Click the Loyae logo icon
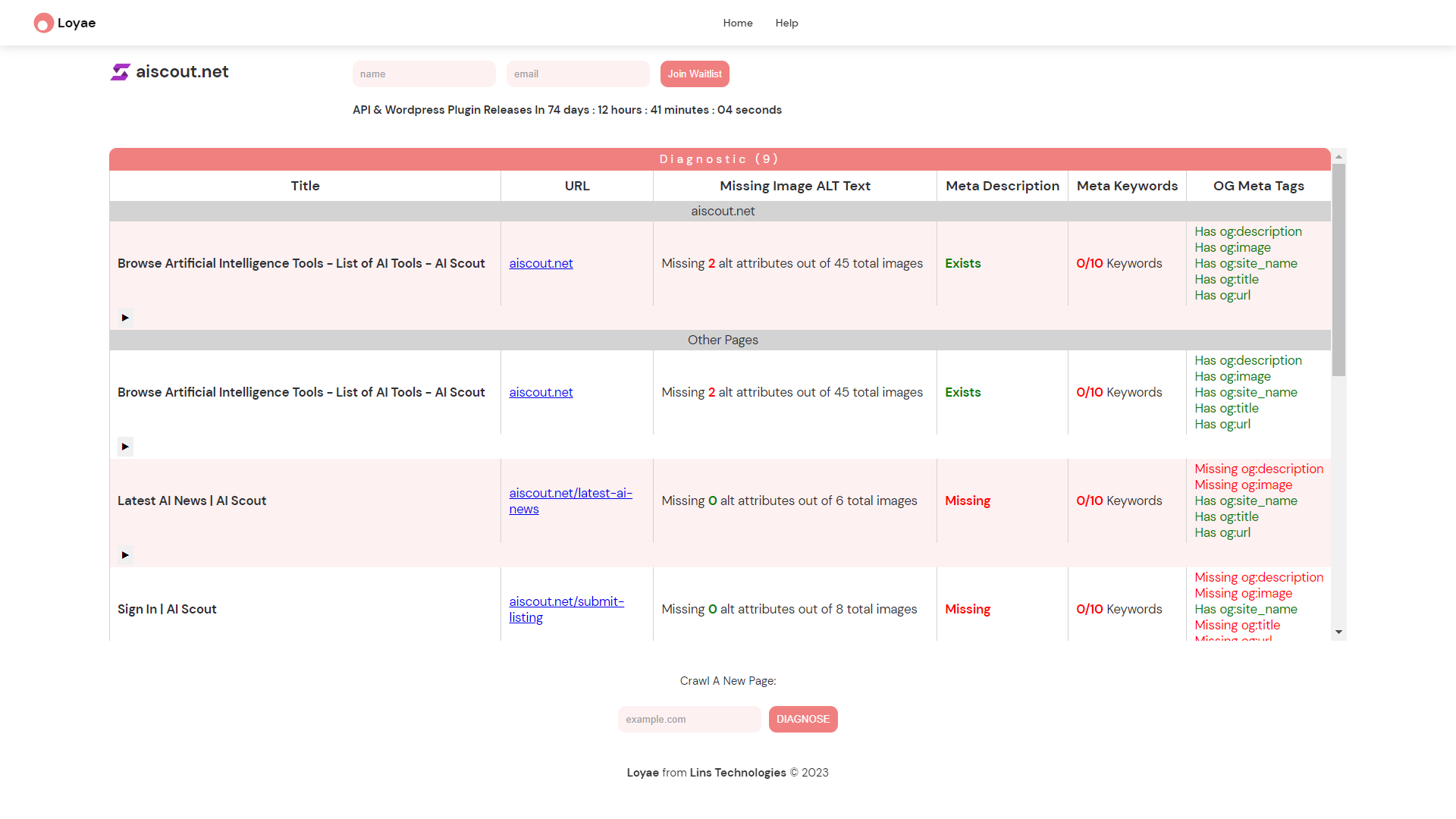This screenshot has height=819, width=1456. pyautogui.click(x=43, y=24)
